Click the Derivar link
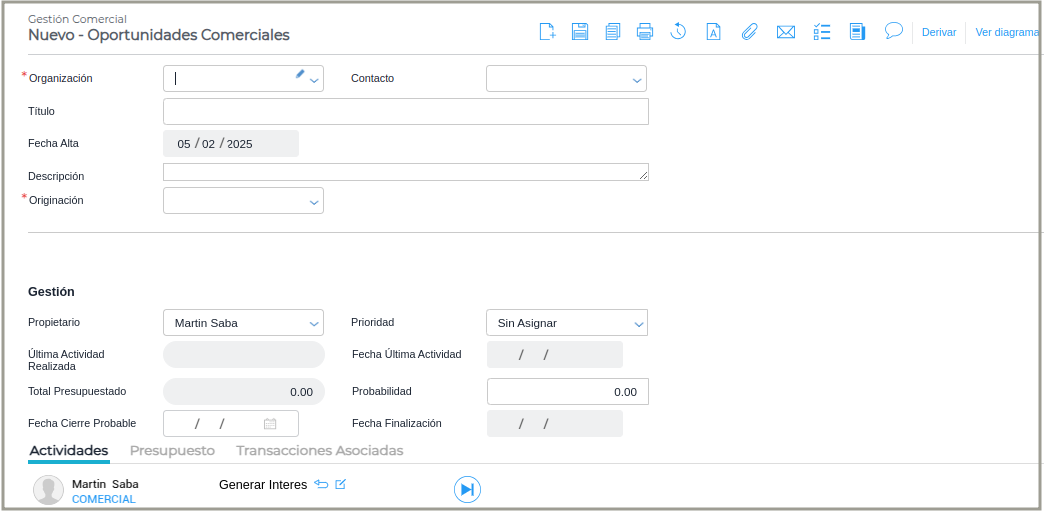 [x=939, y=32]
